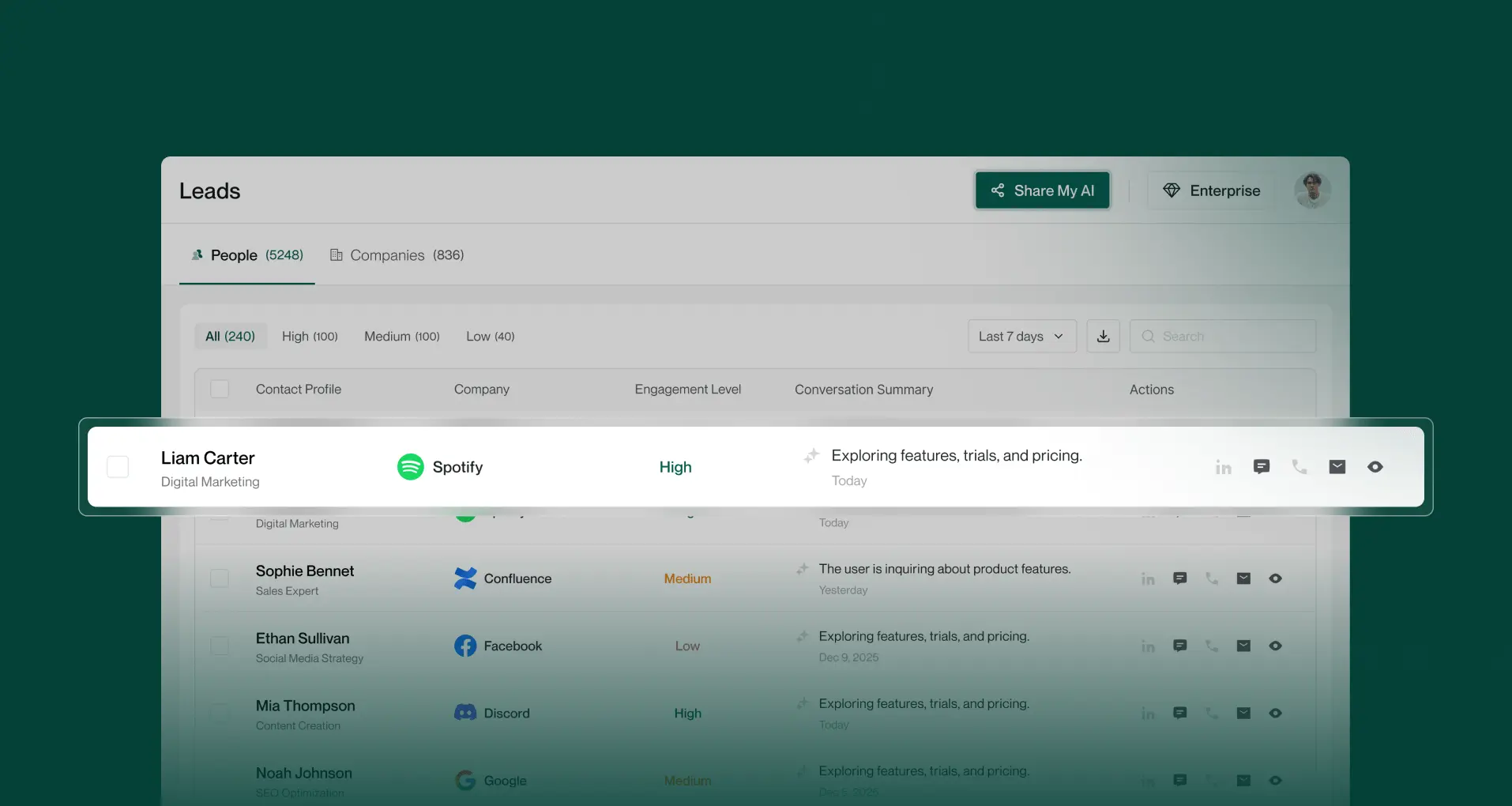1512x806 pixels.
Task: Open the chat icon for Liam Carter
Action: (1262, 467)
